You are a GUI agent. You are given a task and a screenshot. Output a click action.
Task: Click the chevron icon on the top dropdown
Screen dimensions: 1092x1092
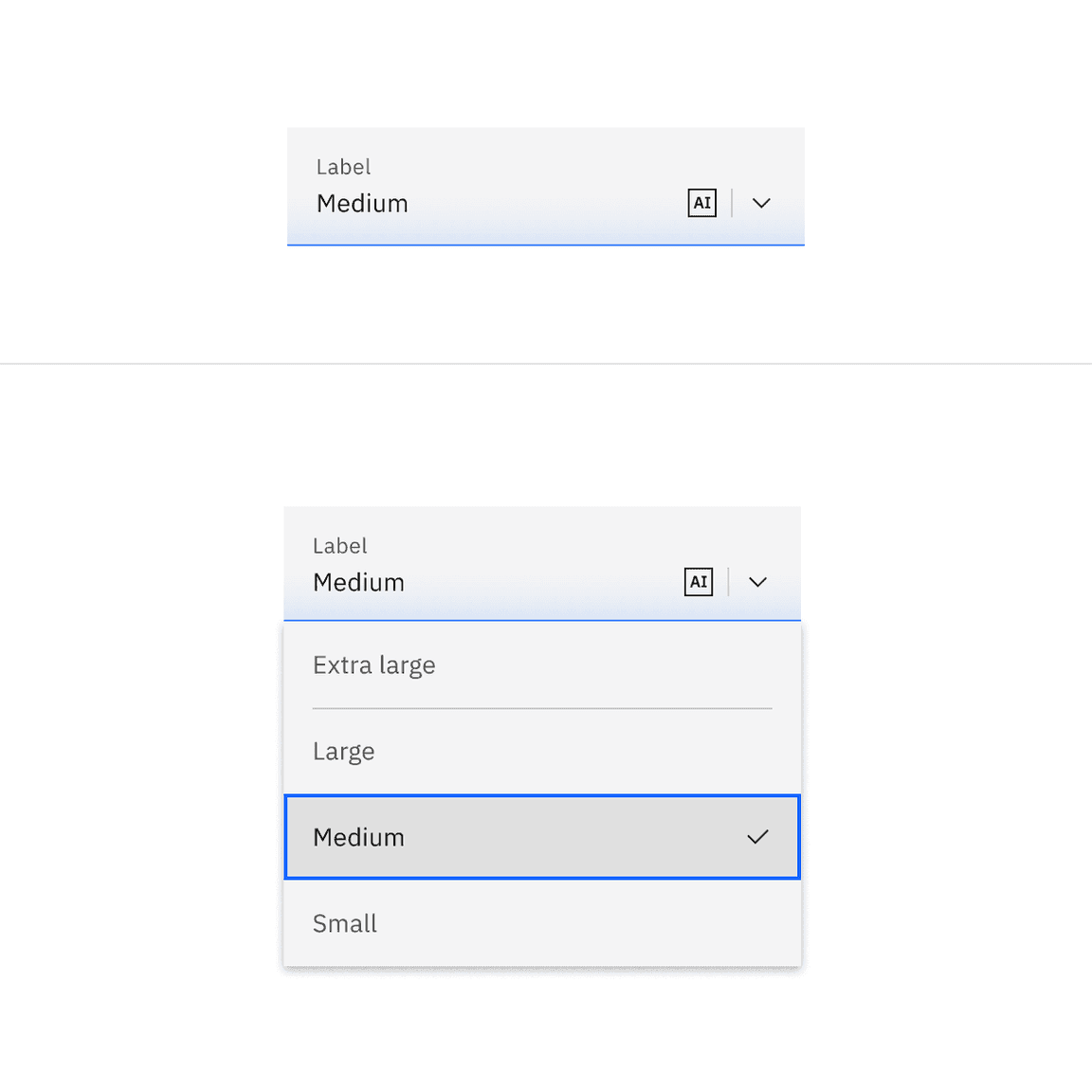[x=761, y=203]
